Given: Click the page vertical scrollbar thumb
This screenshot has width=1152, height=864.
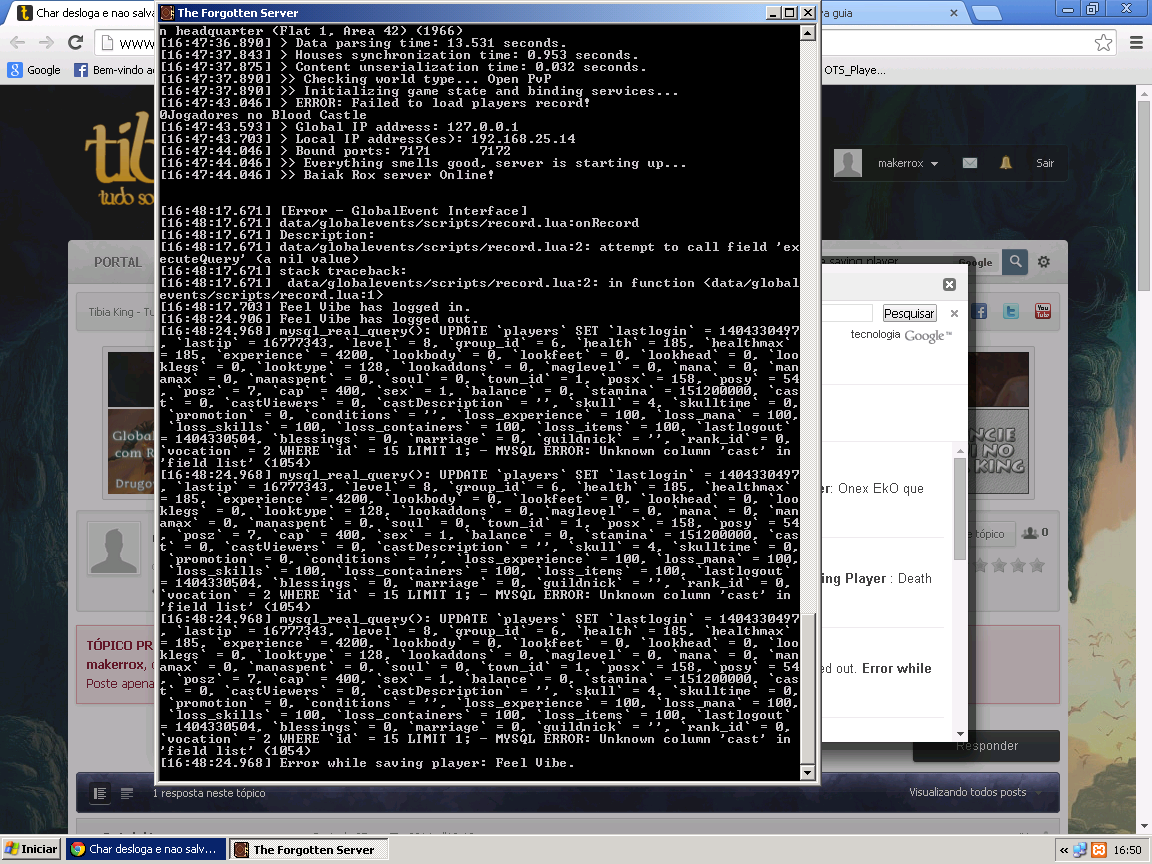Looking at the screenshot, I should pyautogui.click(x=1144, y=196).
